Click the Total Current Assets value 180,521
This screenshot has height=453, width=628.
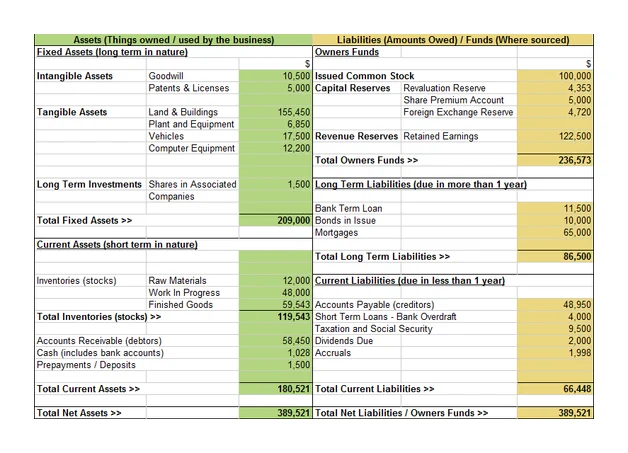(x=294, y=389)
